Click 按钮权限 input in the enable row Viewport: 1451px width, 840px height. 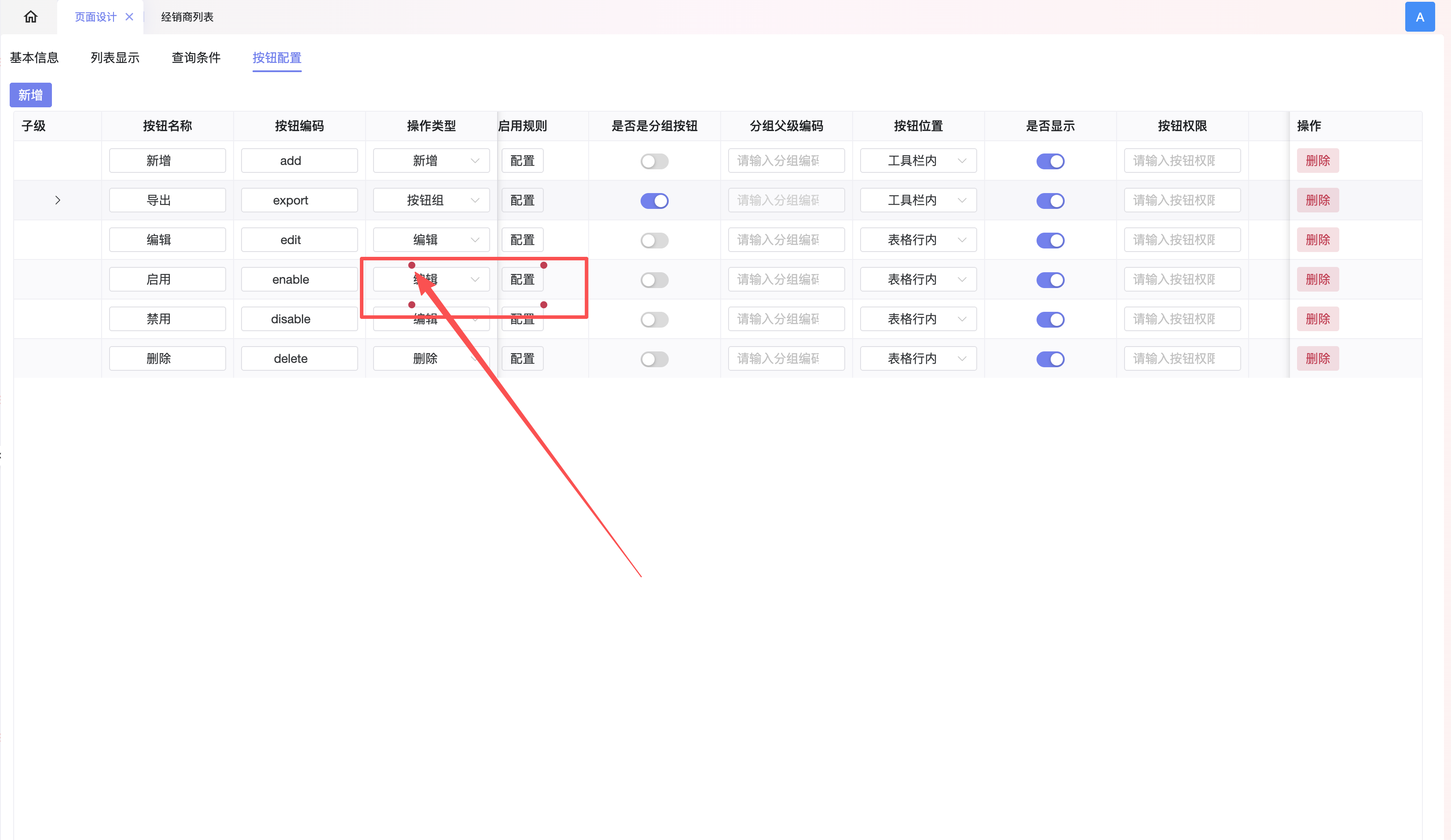coord(1182,280)
